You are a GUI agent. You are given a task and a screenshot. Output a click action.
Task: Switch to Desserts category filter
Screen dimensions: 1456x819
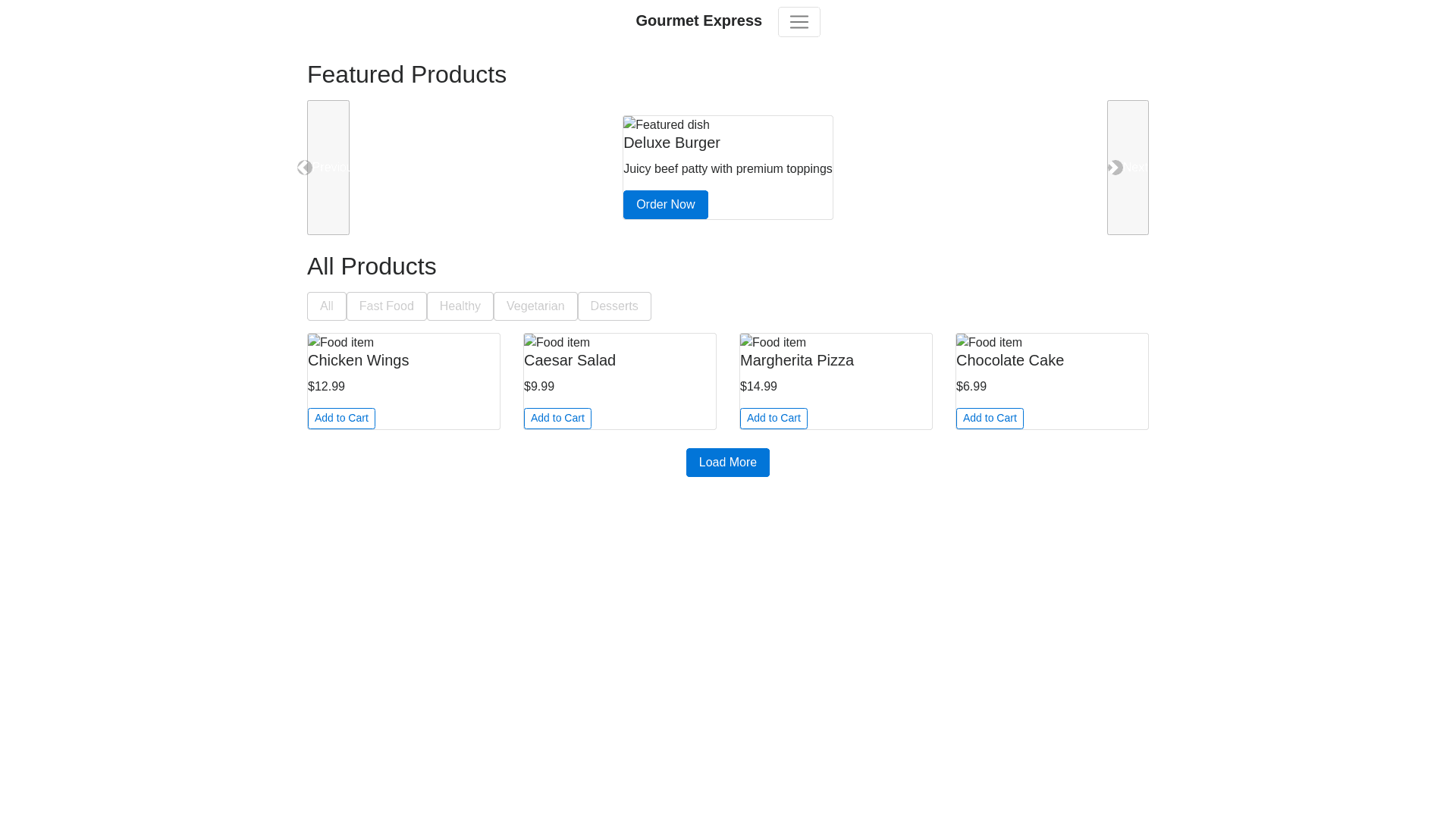click(x=613, y=306)
